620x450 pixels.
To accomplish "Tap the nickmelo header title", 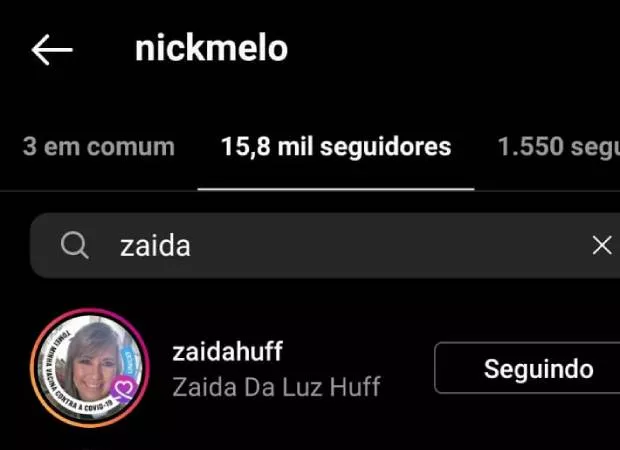I will [211, 48].
